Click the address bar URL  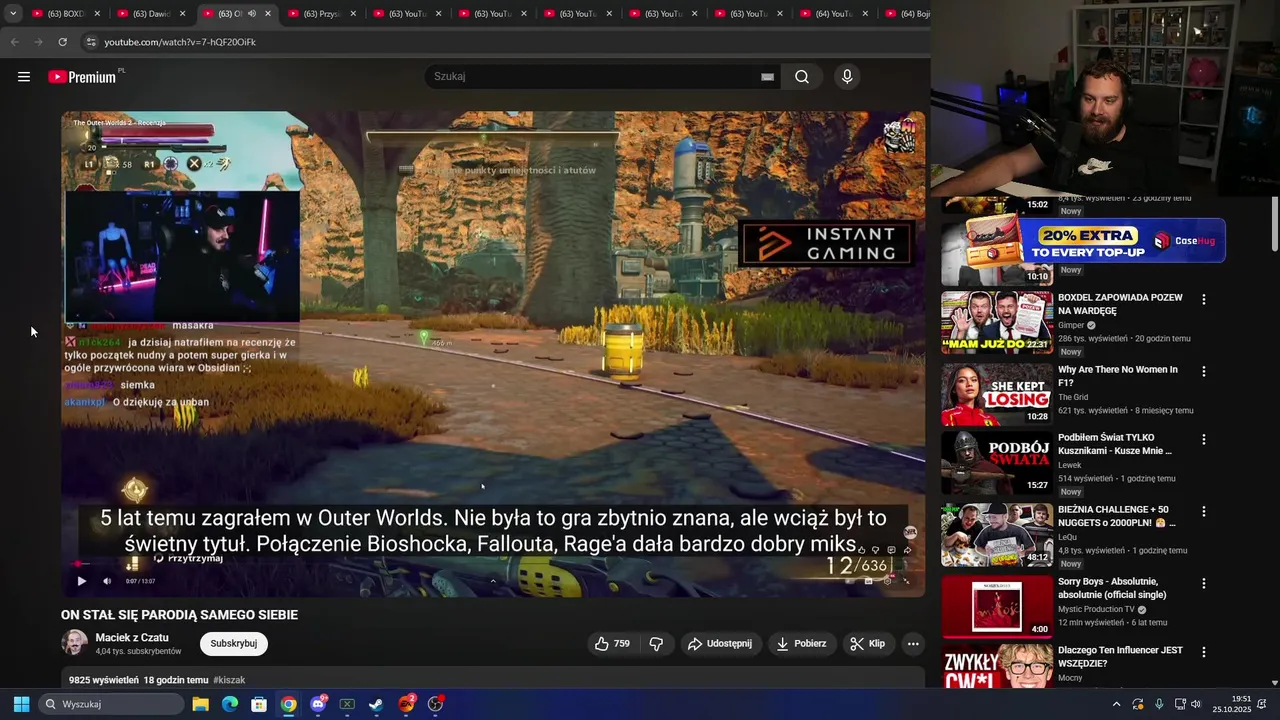tap(180, 42)
